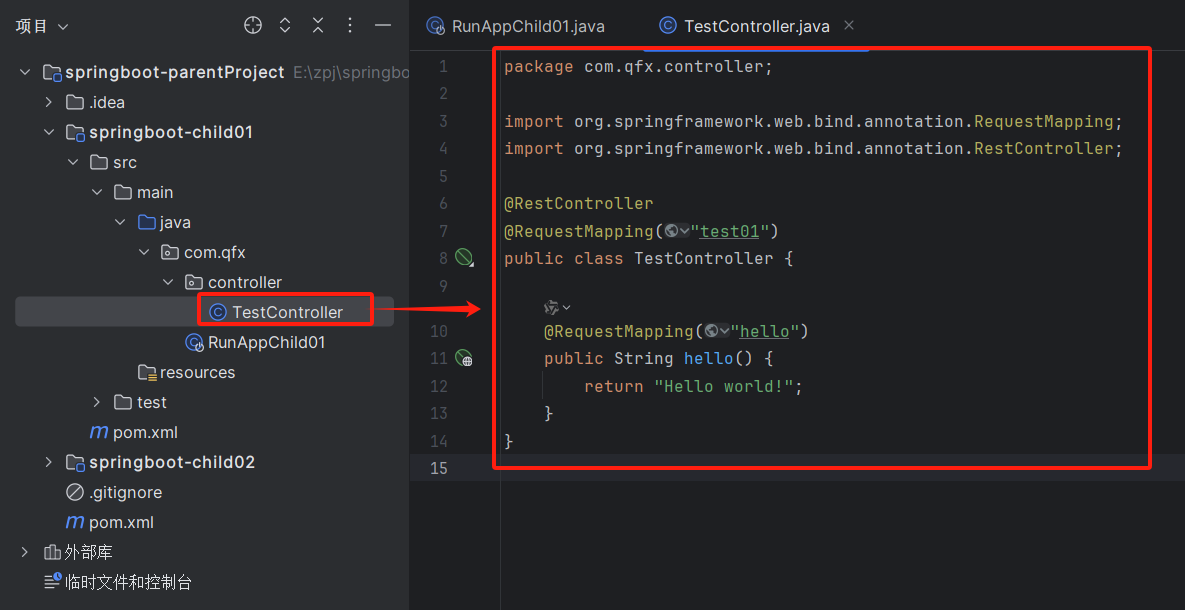
Task: Click the inlay hint icon above hello mapping
Action: 557,307
